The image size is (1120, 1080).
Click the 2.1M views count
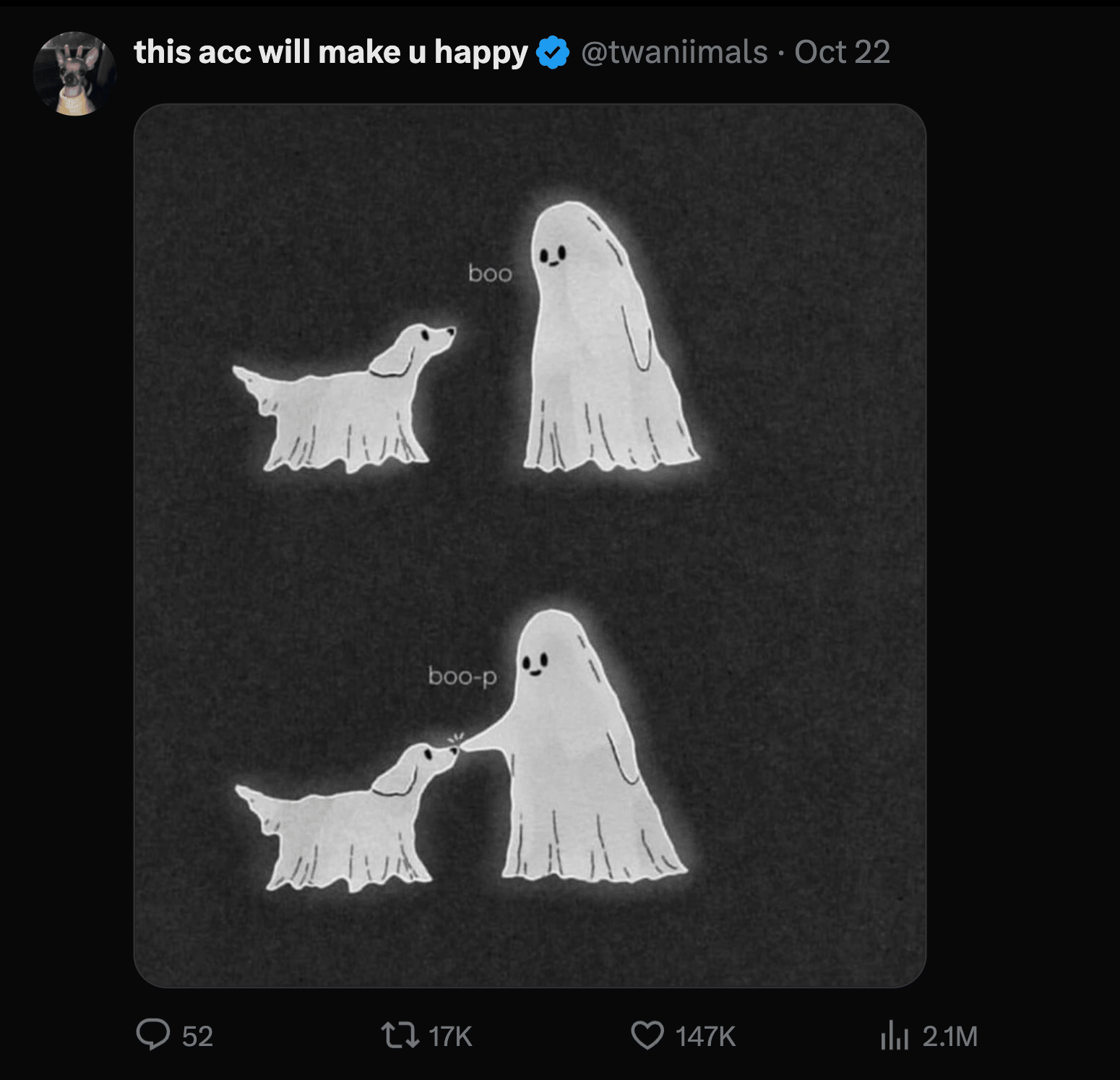pyautogui.click(x=949, y=1037)
